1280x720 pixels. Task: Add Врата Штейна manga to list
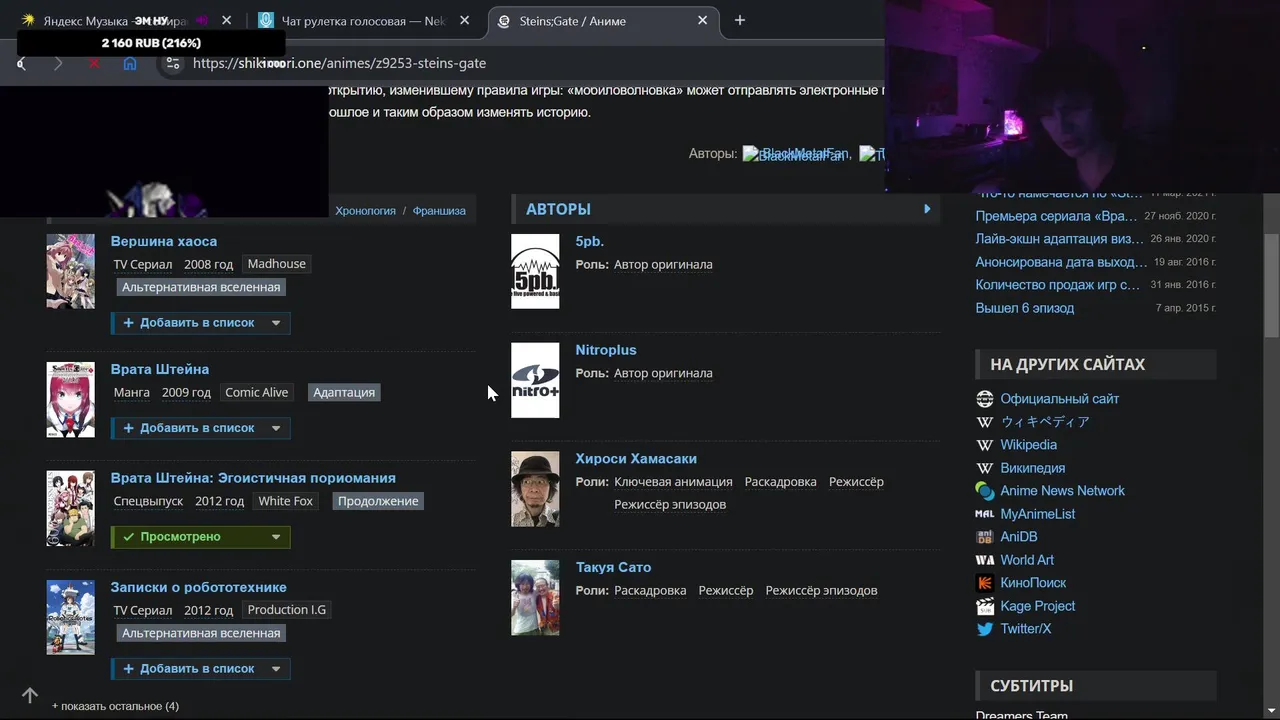click(x=188, y=428)
